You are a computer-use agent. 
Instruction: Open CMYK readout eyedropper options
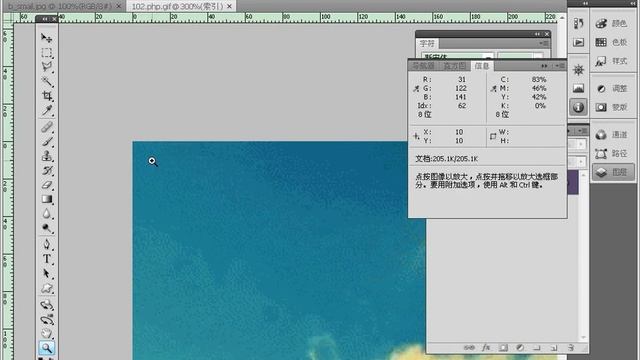click(x=493, y=89)
